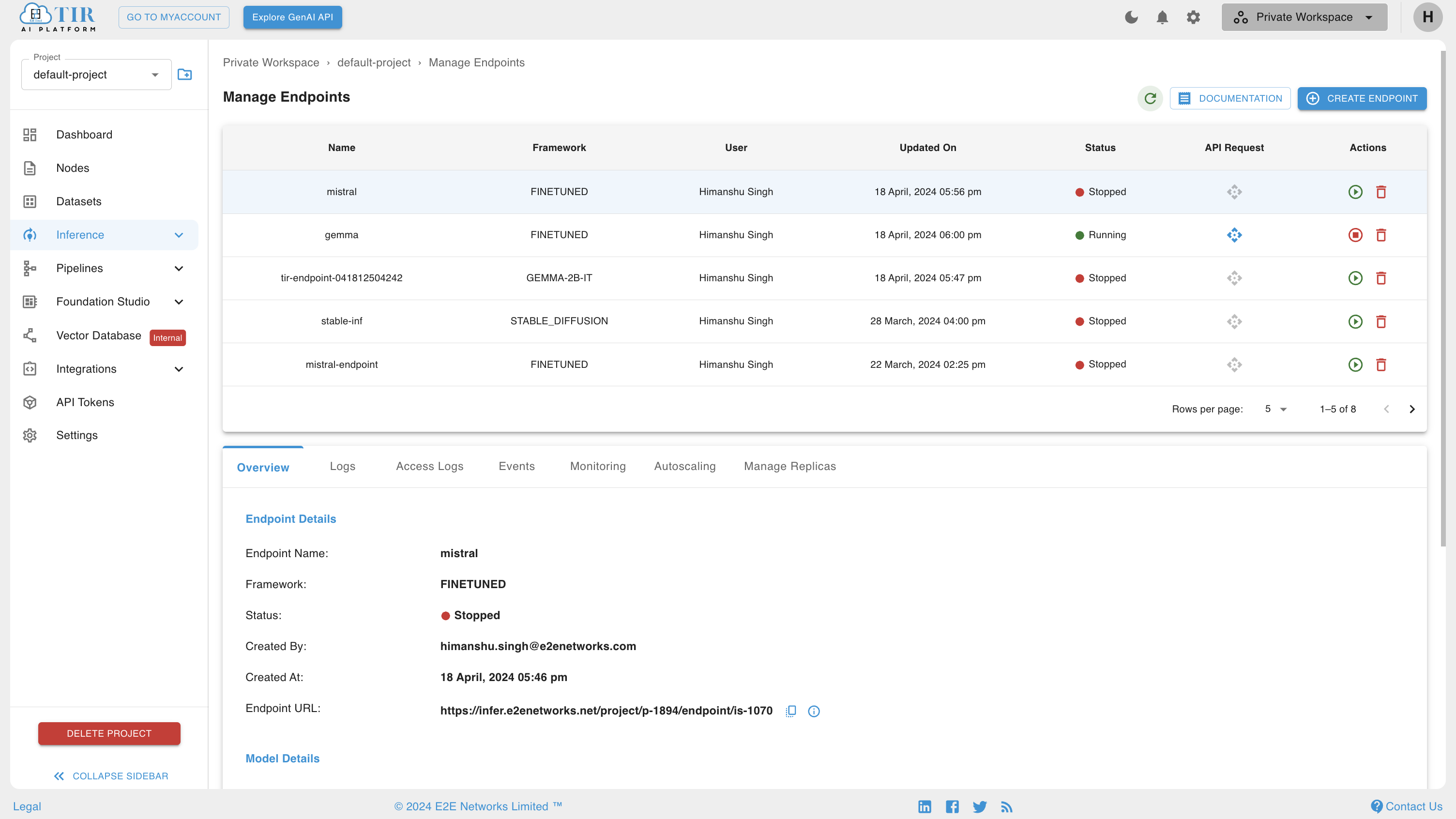This screenshot has height=819, width=1456.
Task: Click Explore GenAI API button
Action: [292, 17]
